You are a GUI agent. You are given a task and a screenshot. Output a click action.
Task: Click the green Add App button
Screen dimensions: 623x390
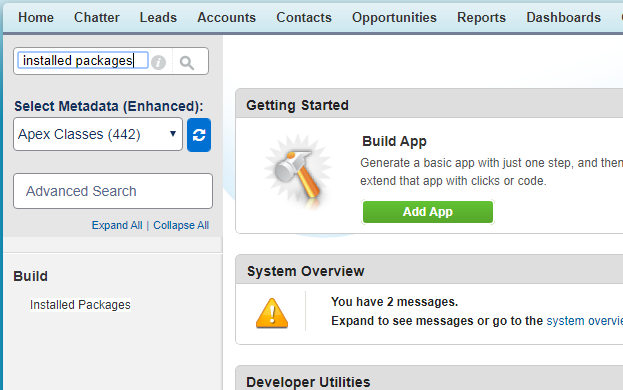tap(428, 212)
